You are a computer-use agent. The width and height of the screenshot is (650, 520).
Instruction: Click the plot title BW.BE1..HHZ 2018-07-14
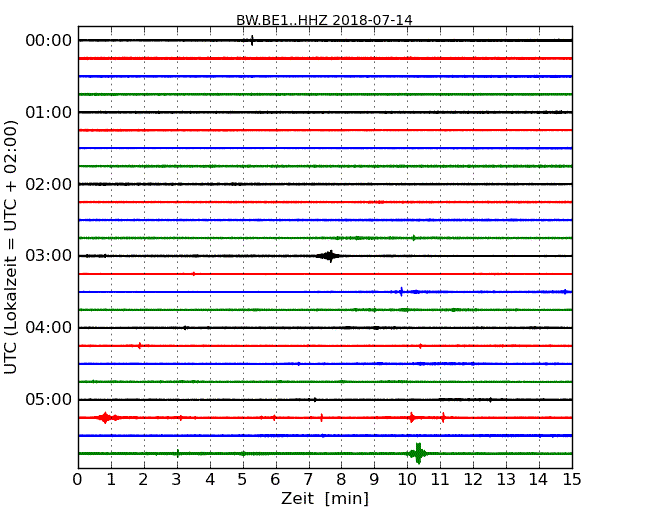click(324, 20)
